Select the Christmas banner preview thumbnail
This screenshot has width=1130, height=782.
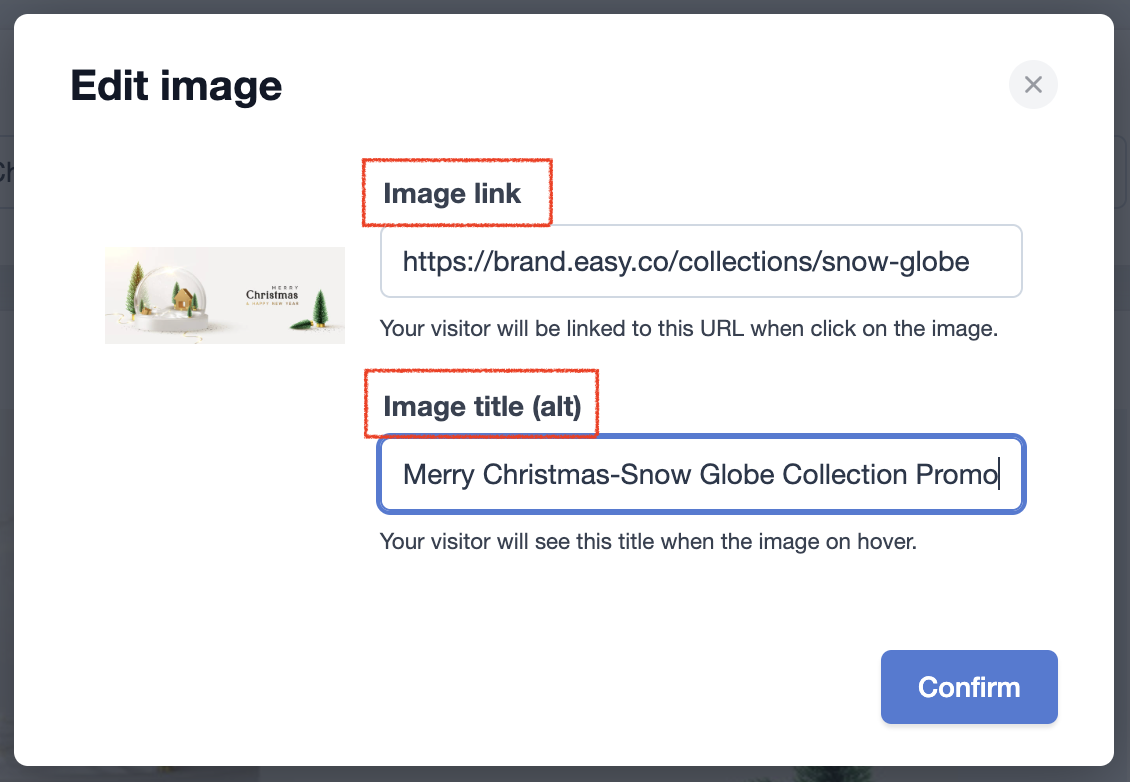pyautogui.click(x=225, y=296)
